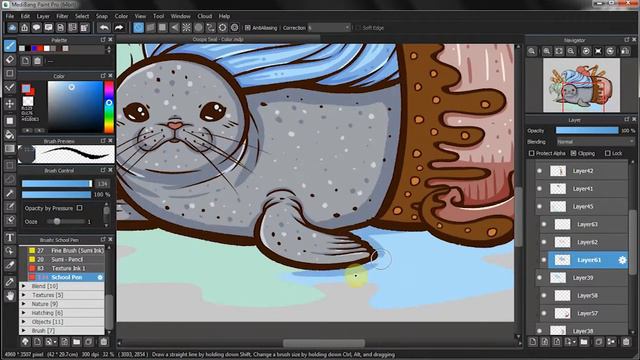The width and height of the screenshot is (640, 360).
Task: Select the Bucket fill tool
Action: click(10, 134)
